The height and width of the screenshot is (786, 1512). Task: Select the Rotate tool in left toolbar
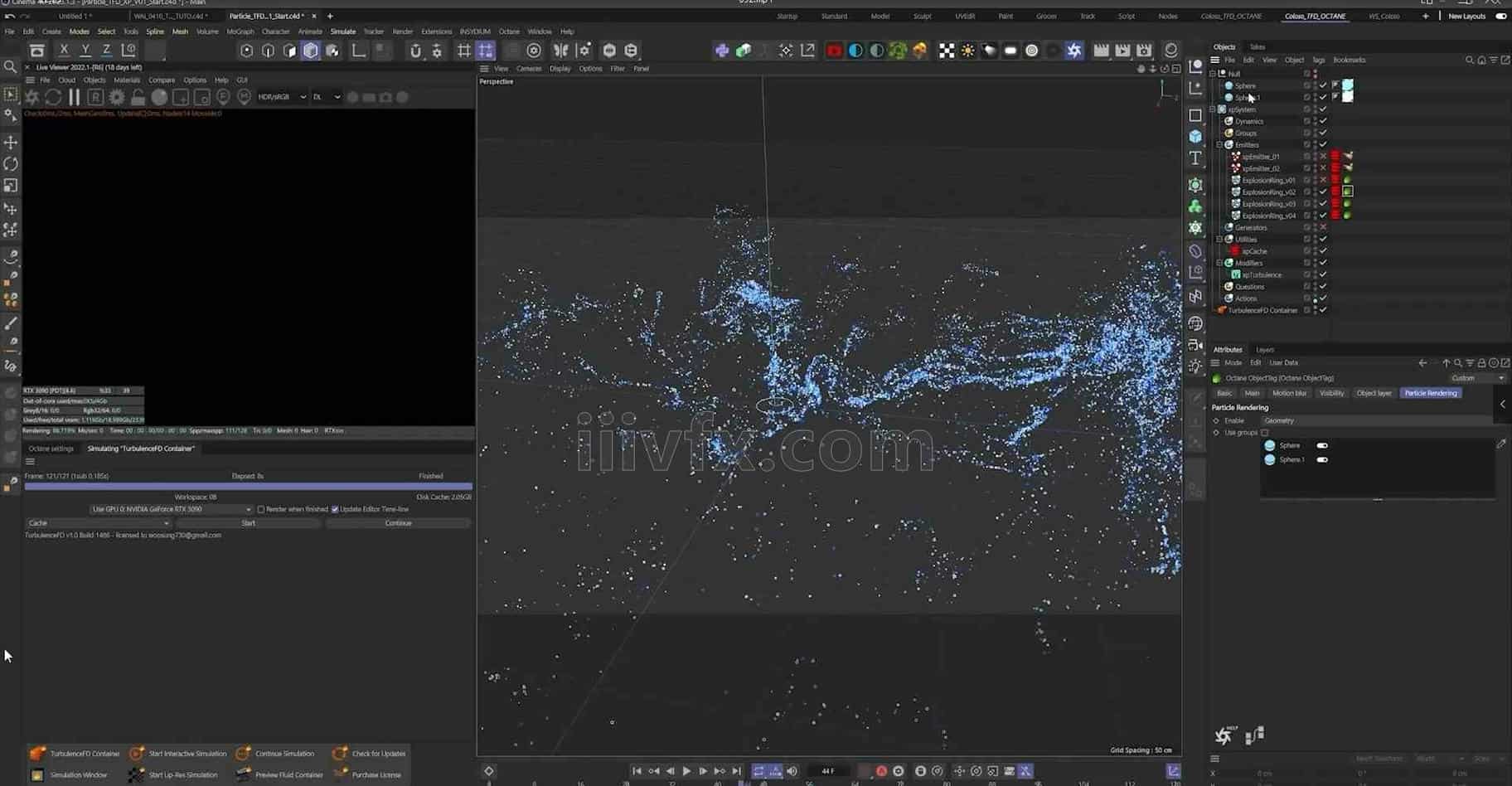11,164
